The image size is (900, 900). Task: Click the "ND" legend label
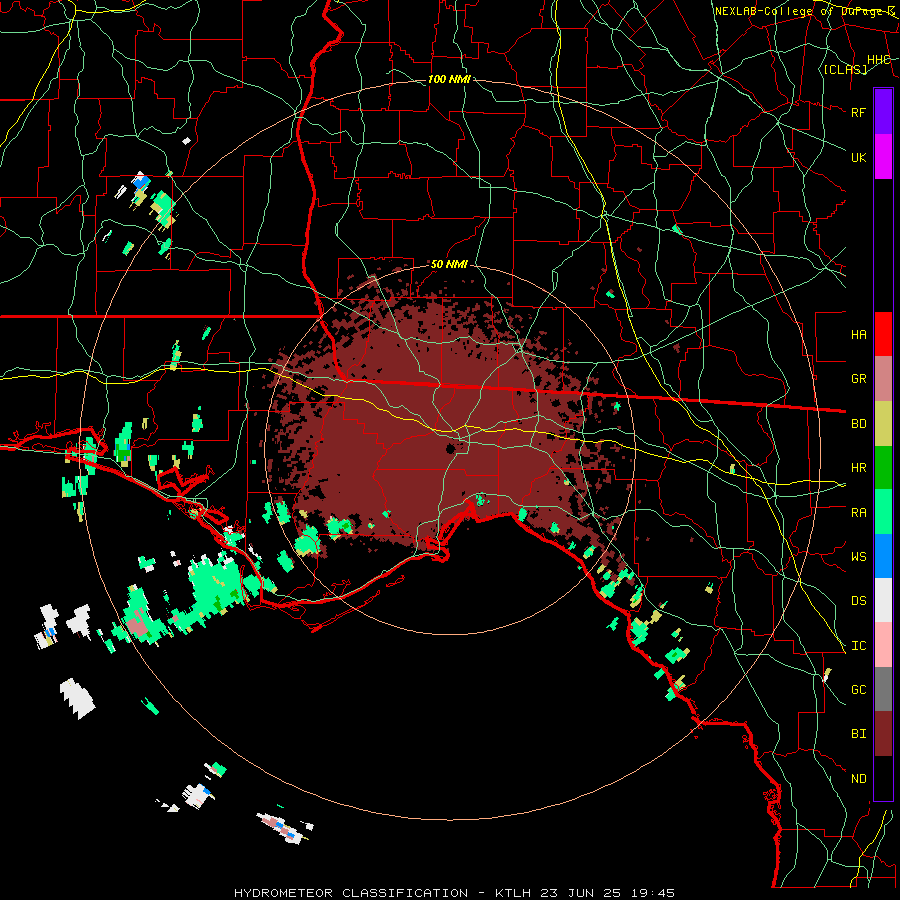click(858, 779)
